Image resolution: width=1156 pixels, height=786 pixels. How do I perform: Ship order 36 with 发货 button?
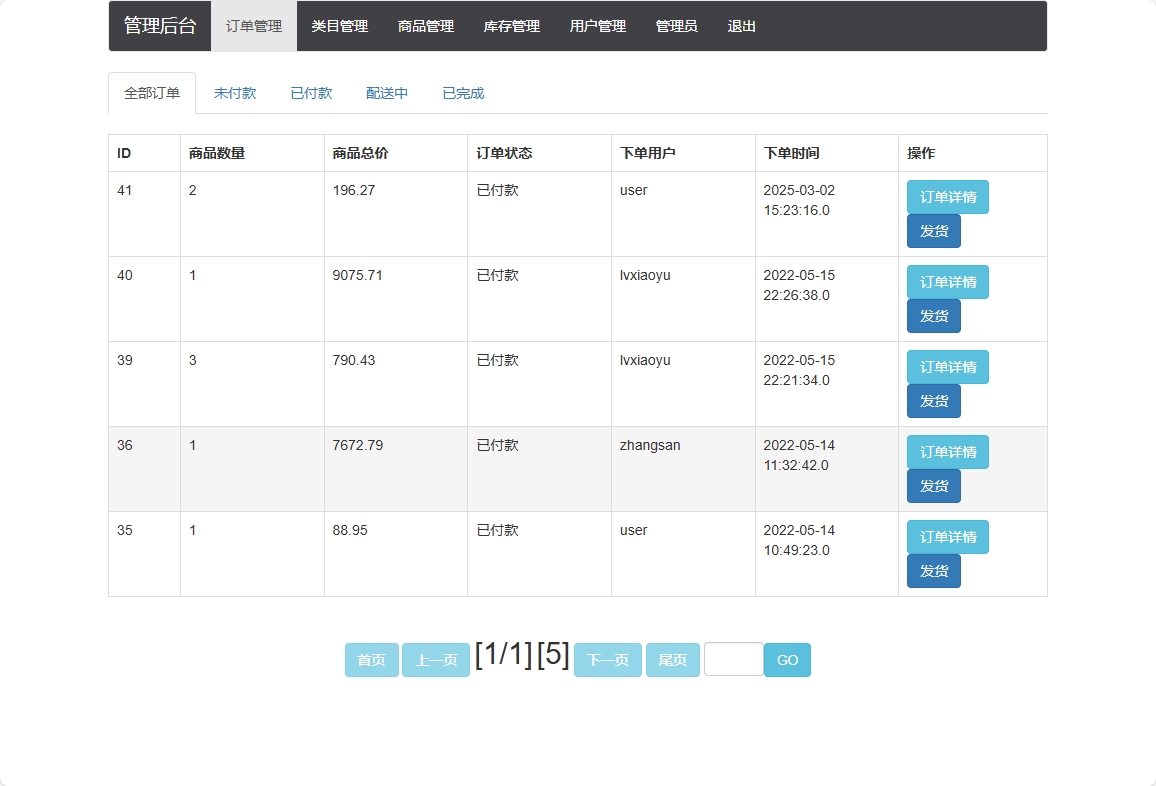[x=933, y=486]
